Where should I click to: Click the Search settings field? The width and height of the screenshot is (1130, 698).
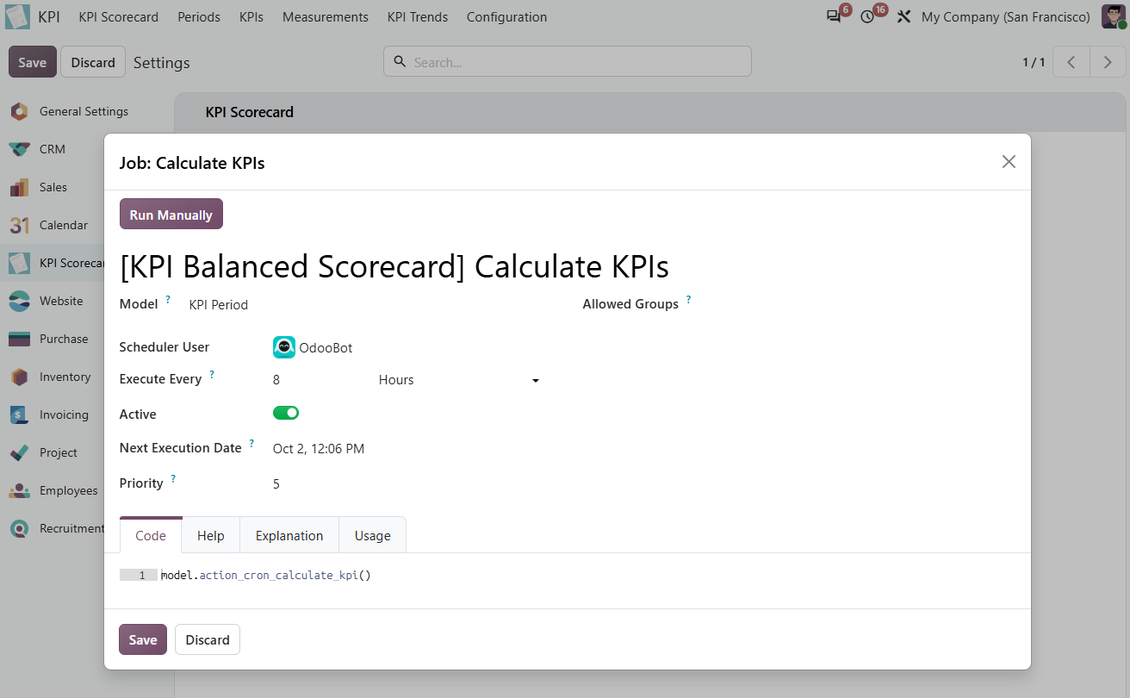pos(567,62)
